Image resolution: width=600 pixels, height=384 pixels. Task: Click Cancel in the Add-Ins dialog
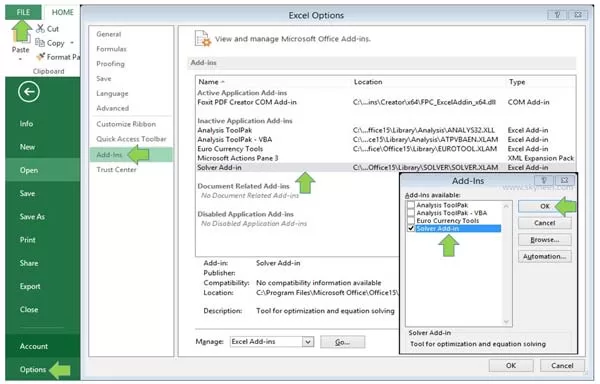(545, 223)
